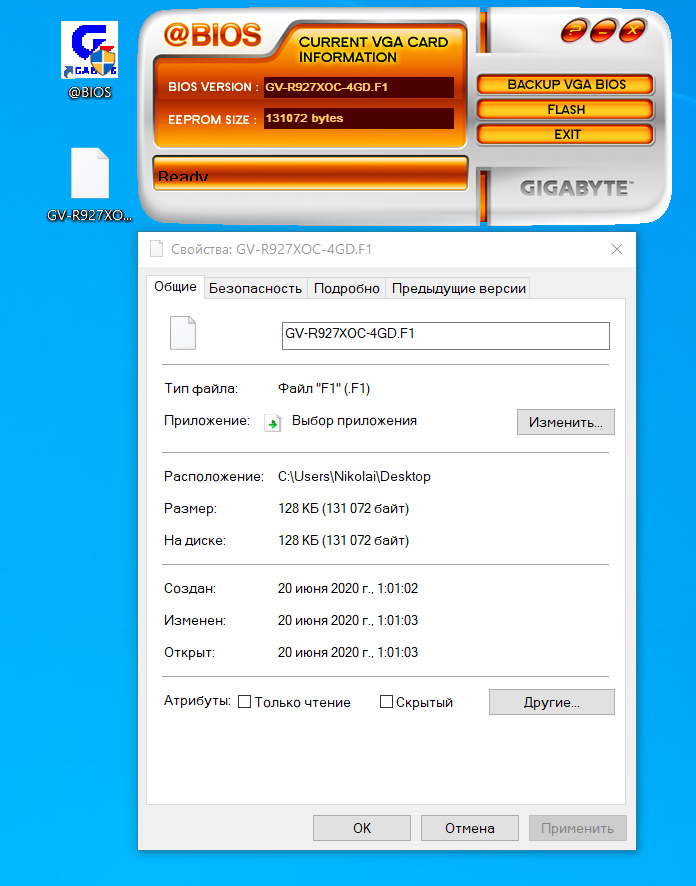The width and height of the screenshot is (696, 886).
Task: Switch to the Безопасность tab
Action: (x=255, y=288)
